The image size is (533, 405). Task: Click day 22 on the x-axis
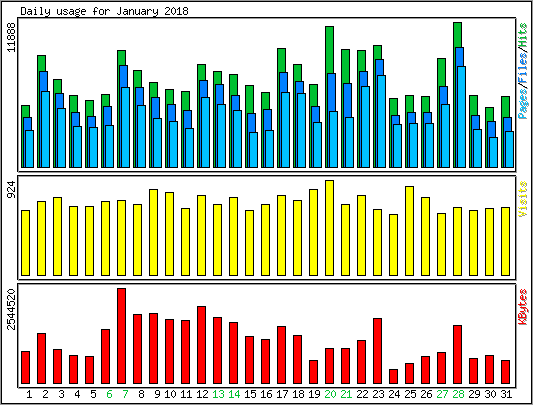[362, 394]
